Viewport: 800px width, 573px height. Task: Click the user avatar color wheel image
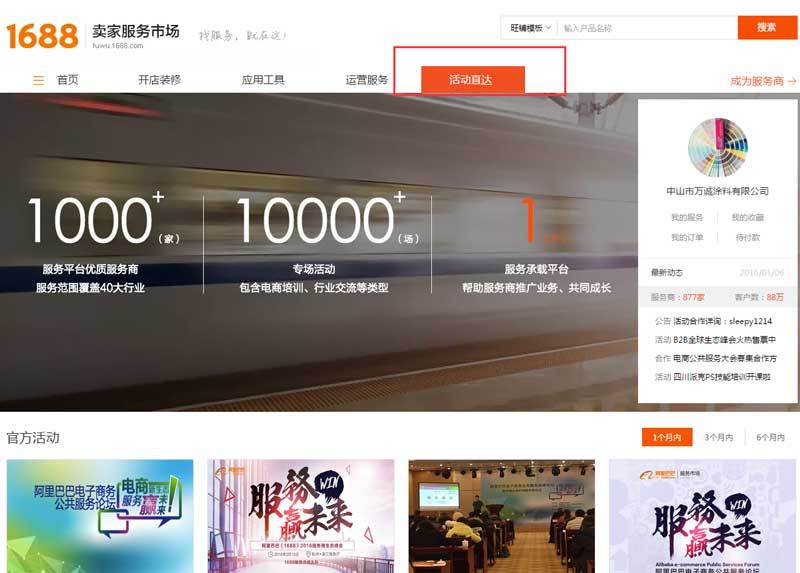tap(718, 147)
